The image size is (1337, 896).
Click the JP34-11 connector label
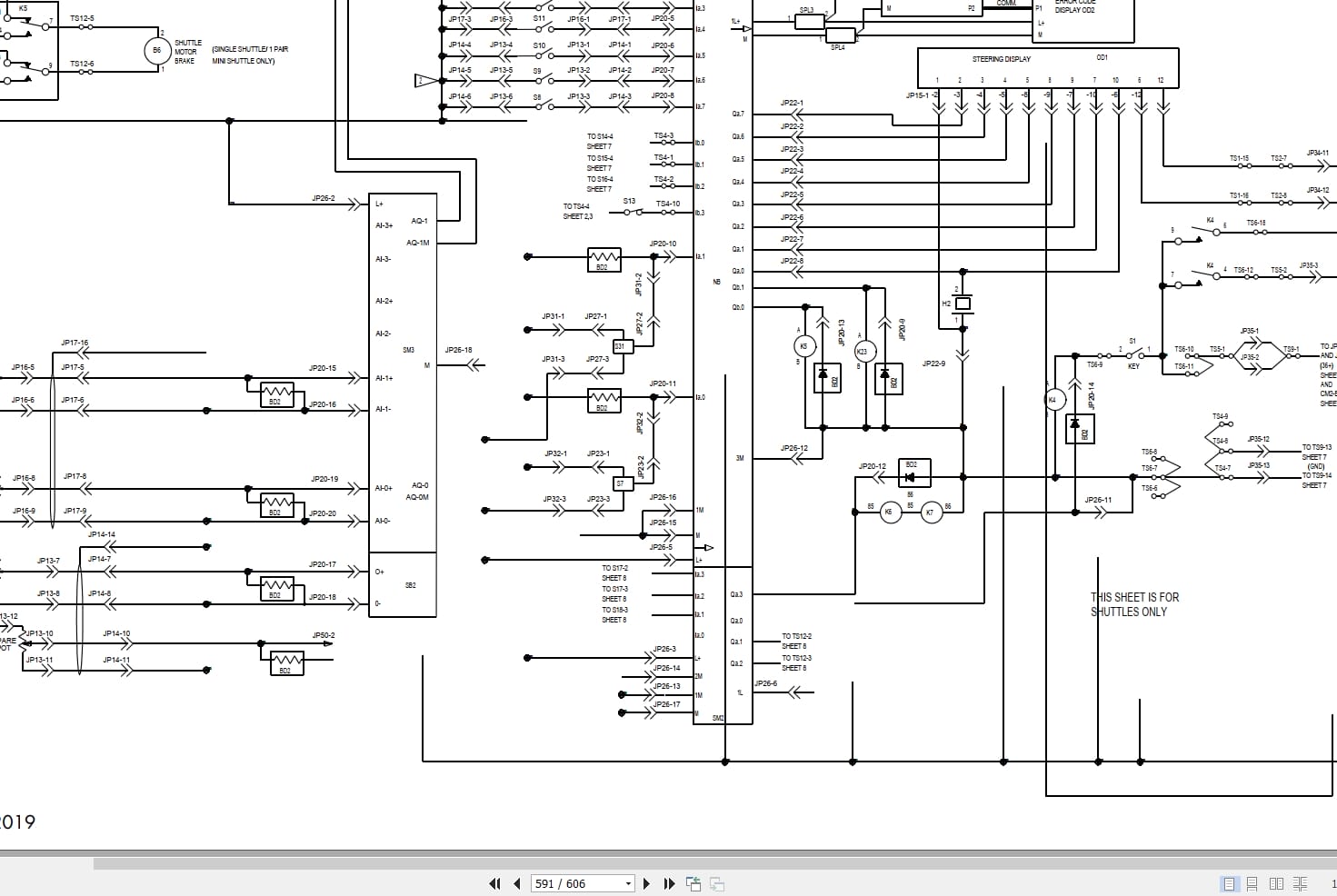click(1318, 153)
